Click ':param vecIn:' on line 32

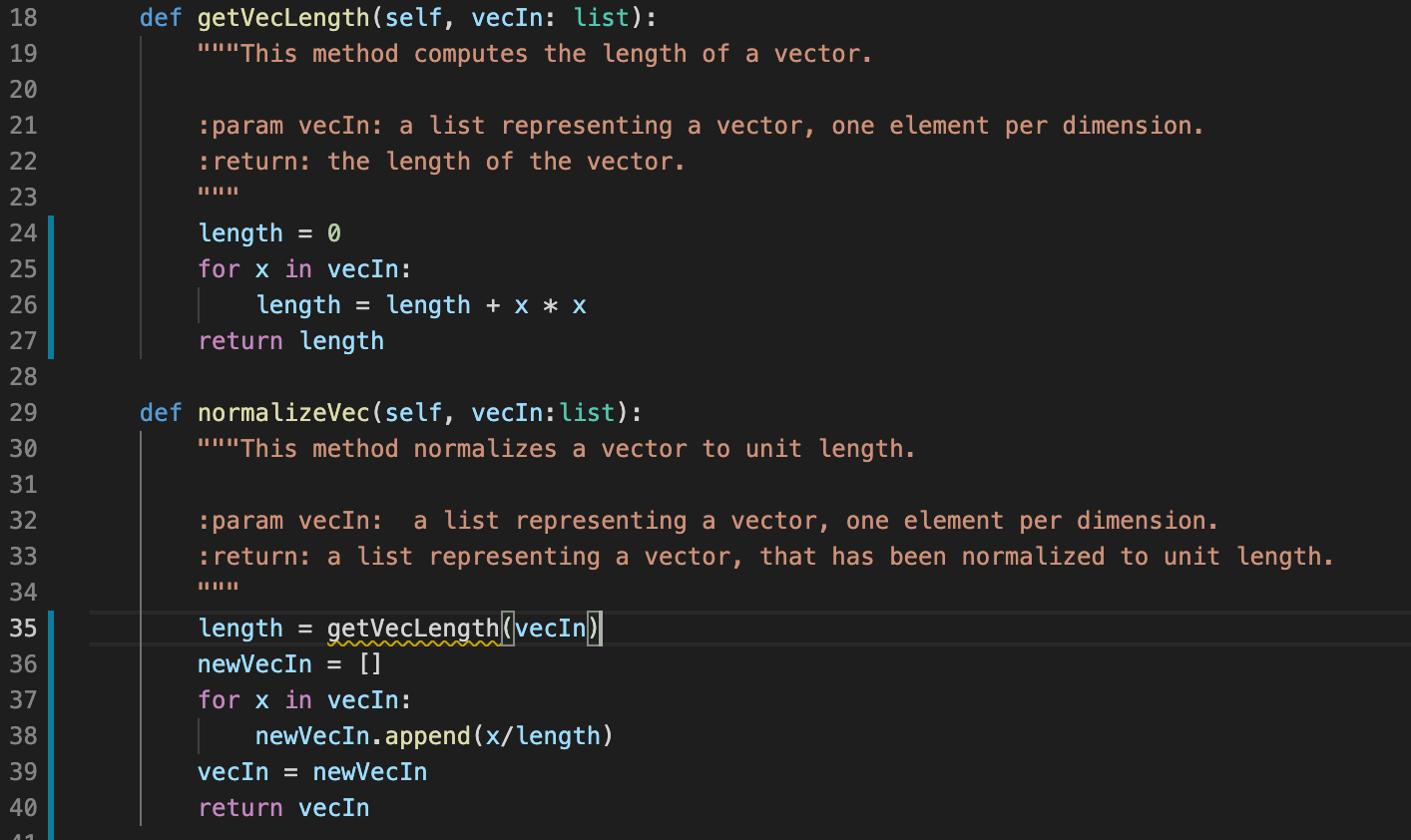pyautogui.click(x=290, y=521)
